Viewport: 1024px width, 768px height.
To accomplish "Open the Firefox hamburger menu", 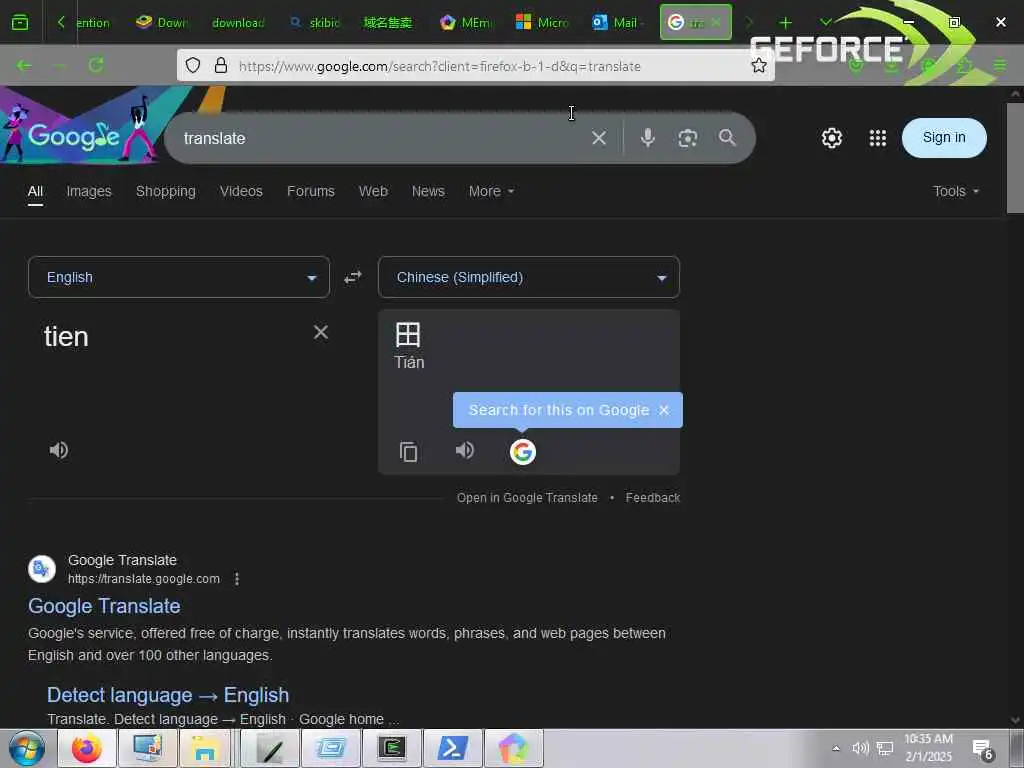I will pos(1000,65).
